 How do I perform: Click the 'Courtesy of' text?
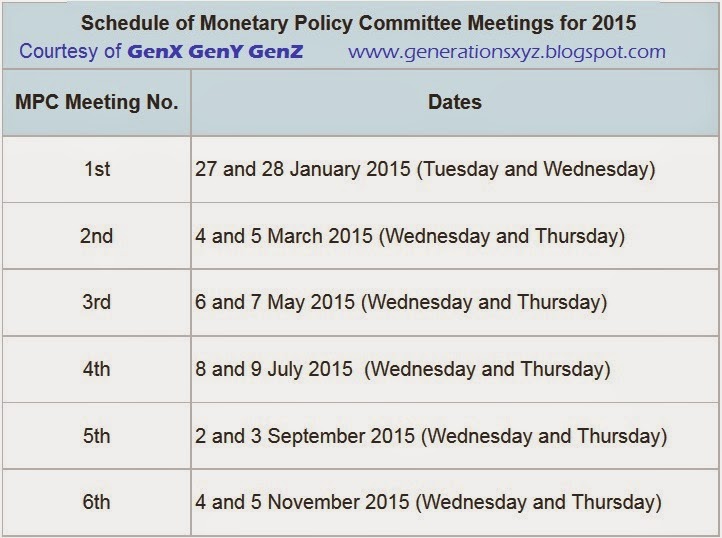coord(70,51)
